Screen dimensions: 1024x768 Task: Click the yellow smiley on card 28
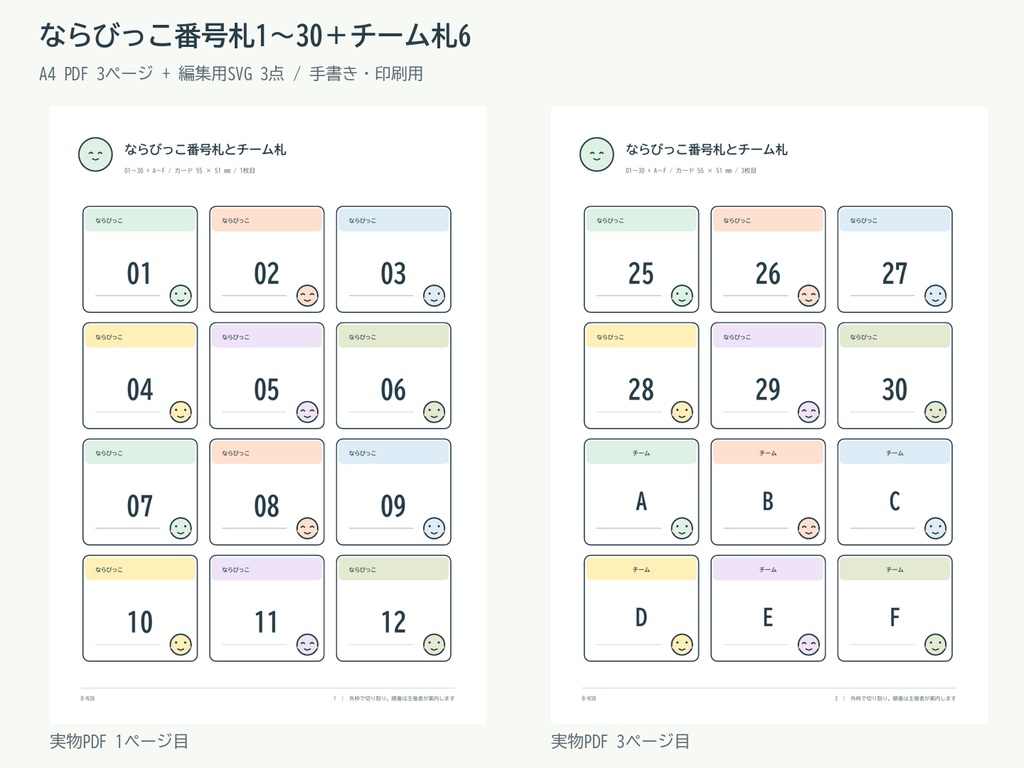click(x=682, y=412)
